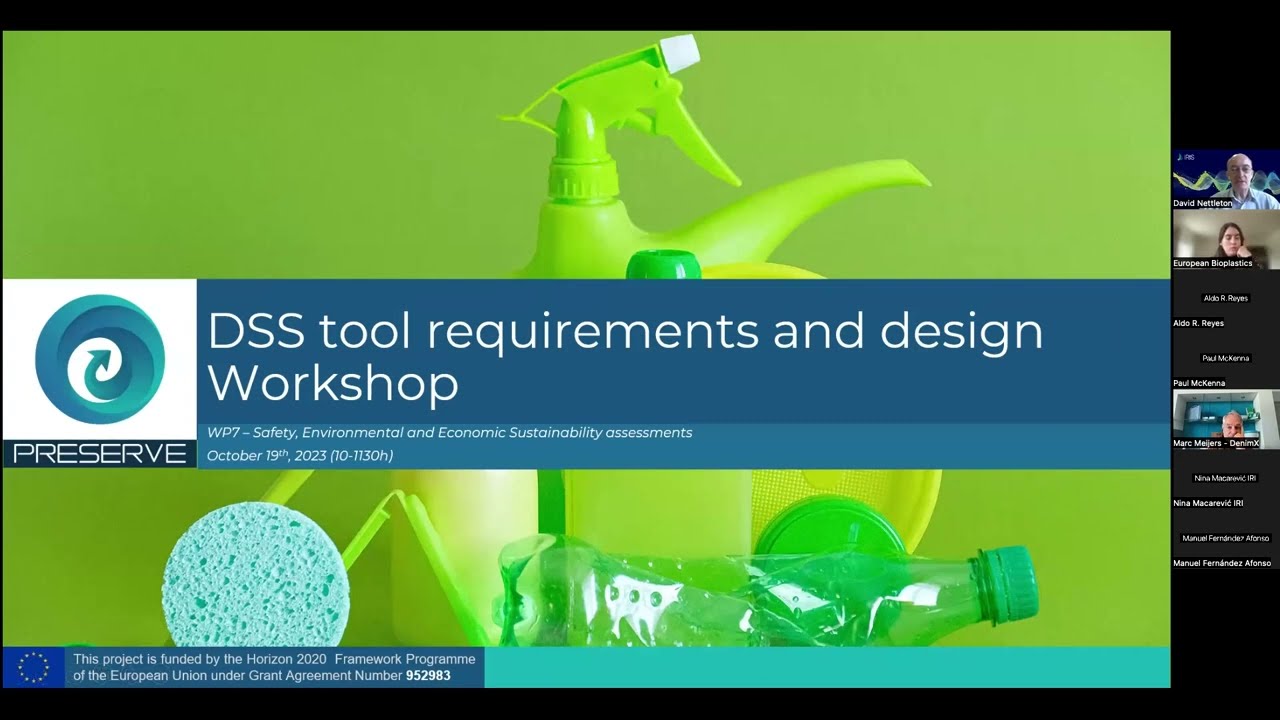Click the slide title 'DSS tool requirements and design Workshop'
Viewport: 1280px width, 720px height.
(625, 356)
